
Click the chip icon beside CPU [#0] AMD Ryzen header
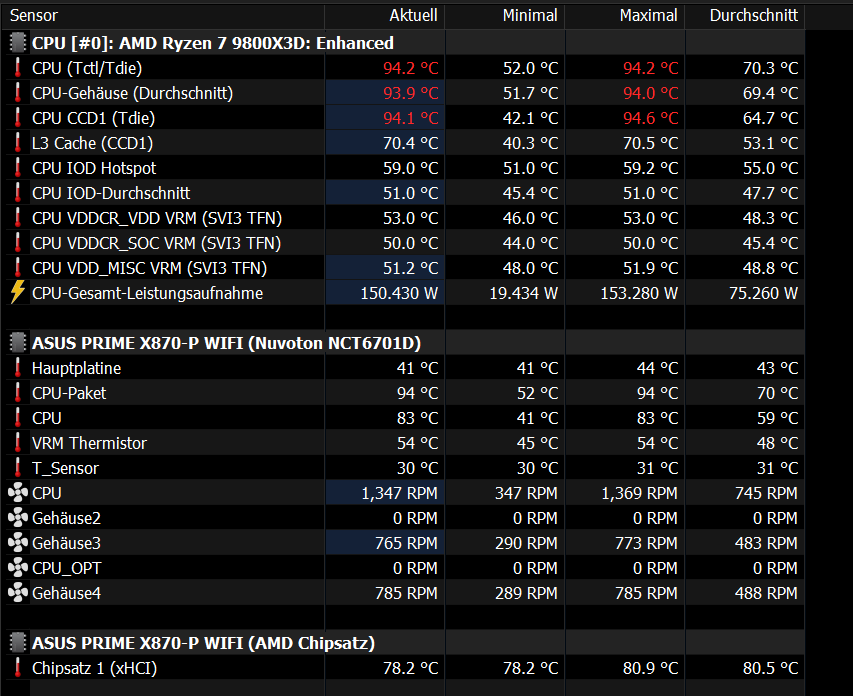coord(18,42)
